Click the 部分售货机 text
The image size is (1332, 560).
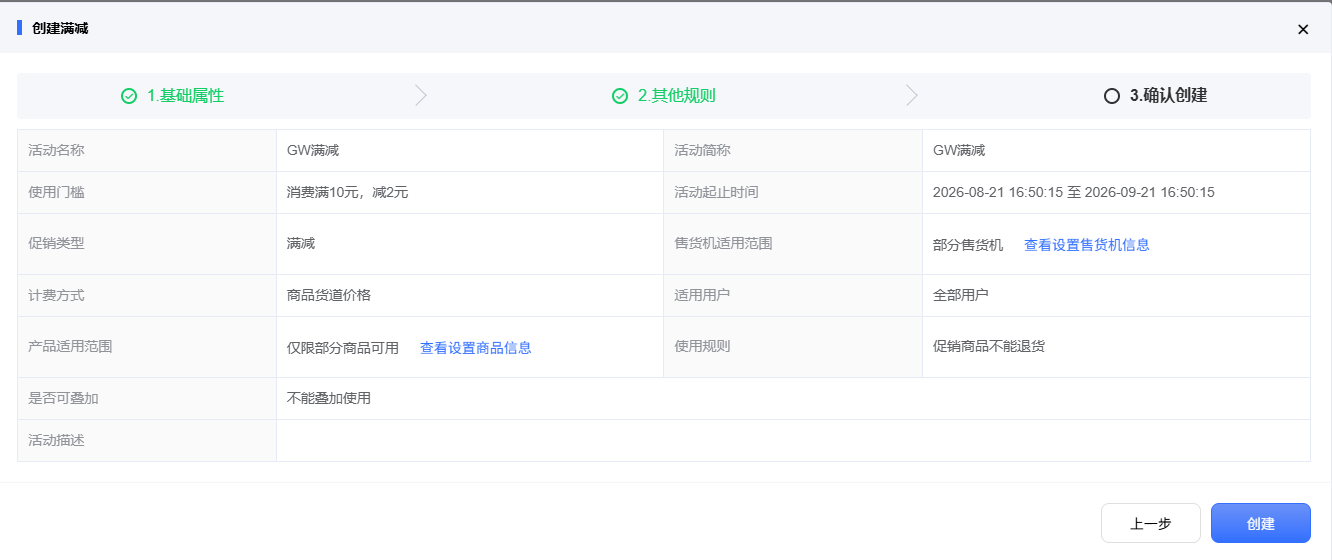click(x=968, y=245)
